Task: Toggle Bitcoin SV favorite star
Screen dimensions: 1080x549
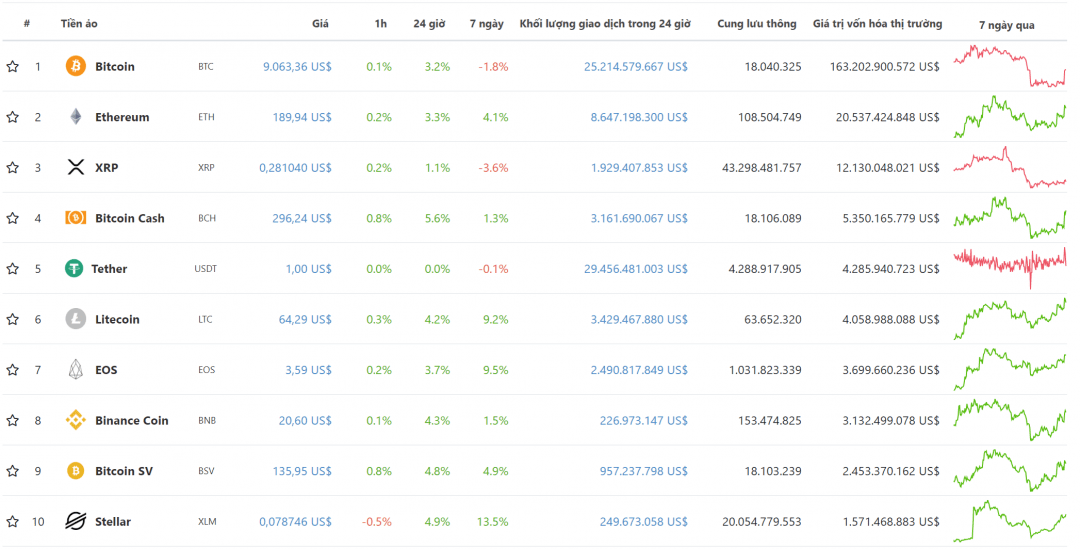Action: 12,470
